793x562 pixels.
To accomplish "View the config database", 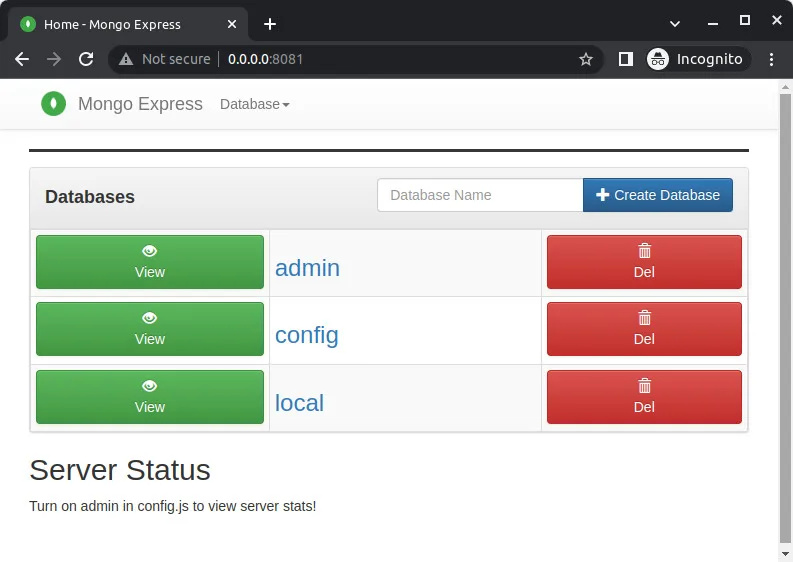I will (150, 329).
